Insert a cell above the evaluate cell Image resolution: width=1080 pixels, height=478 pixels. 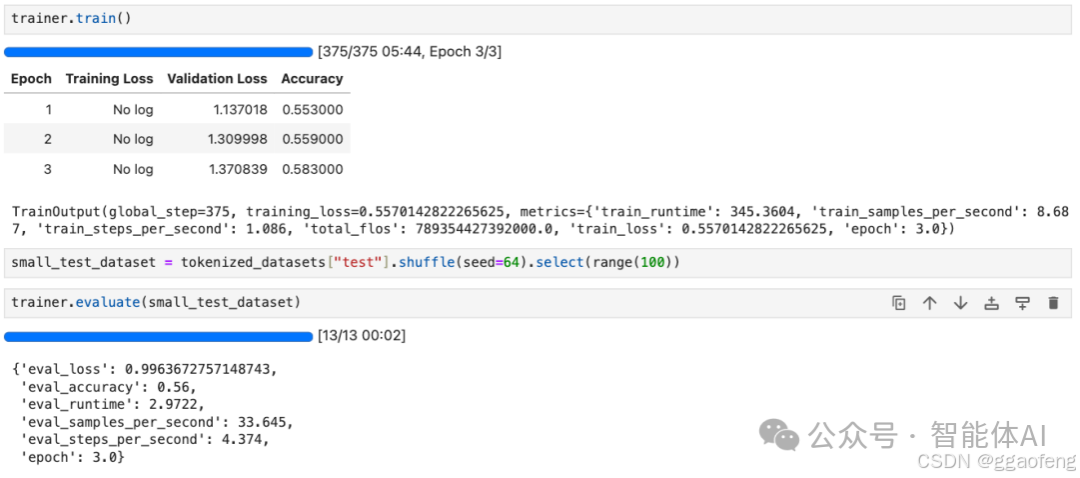coord(991,303)
